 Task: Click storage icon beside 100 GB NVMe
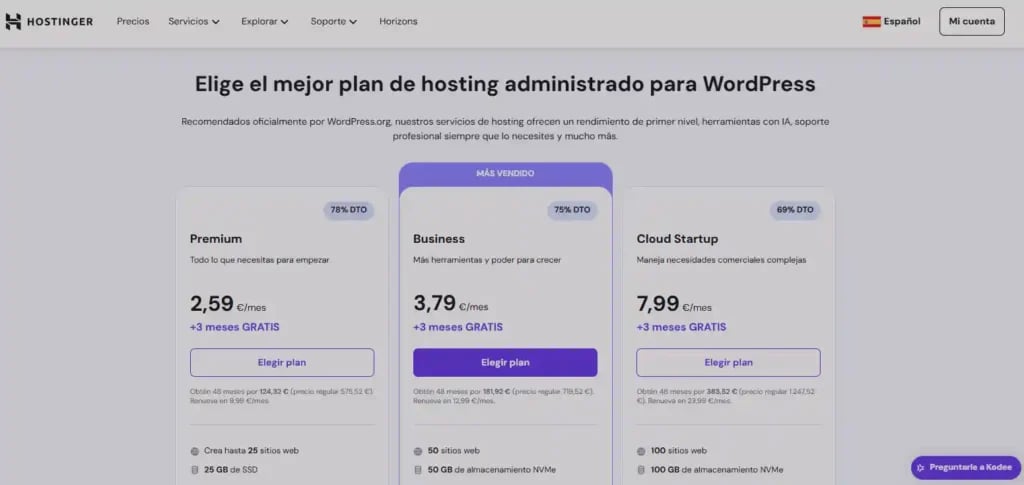point(641,469)
